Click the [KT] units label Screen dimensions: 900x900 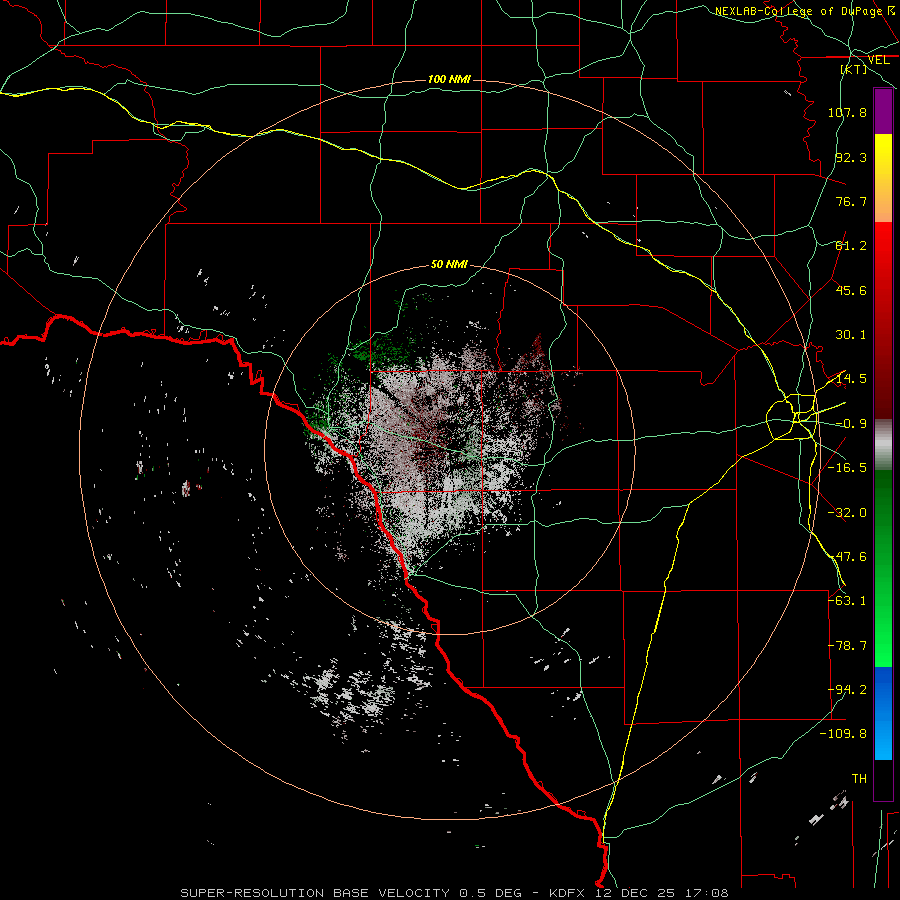click(x=853, y=69)
